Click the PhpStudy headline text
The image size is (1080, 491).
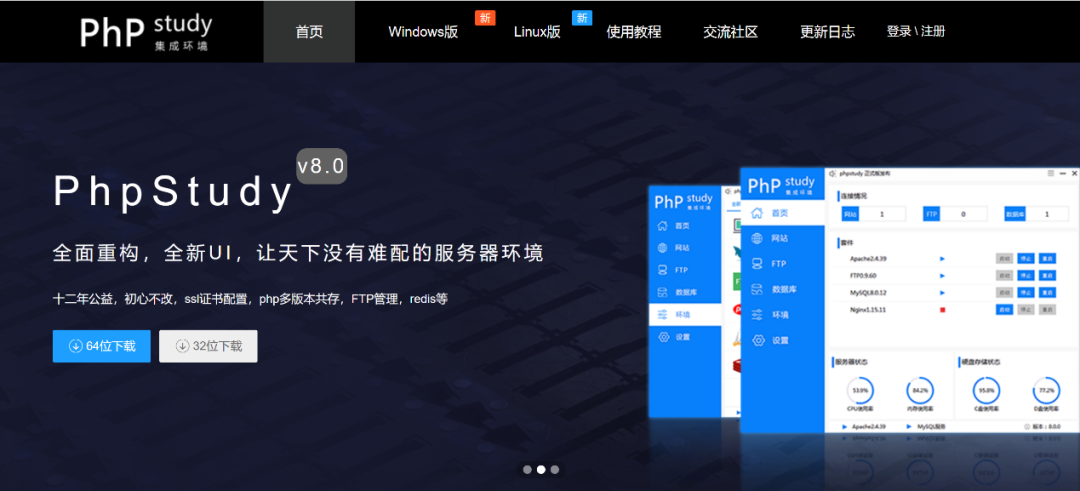[x=174, y=194]
